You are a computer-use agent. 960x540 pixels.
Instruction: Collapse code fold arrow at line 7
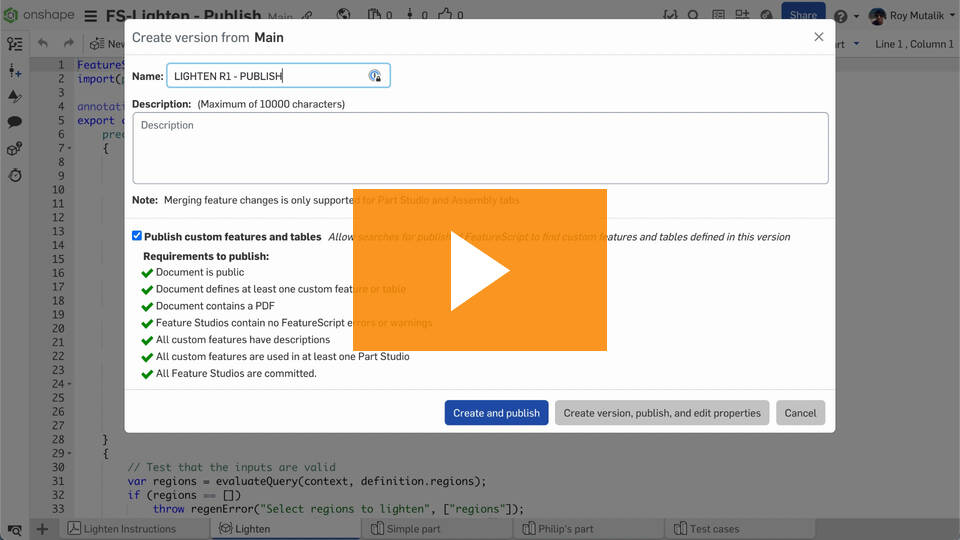[x=69, y=148]
